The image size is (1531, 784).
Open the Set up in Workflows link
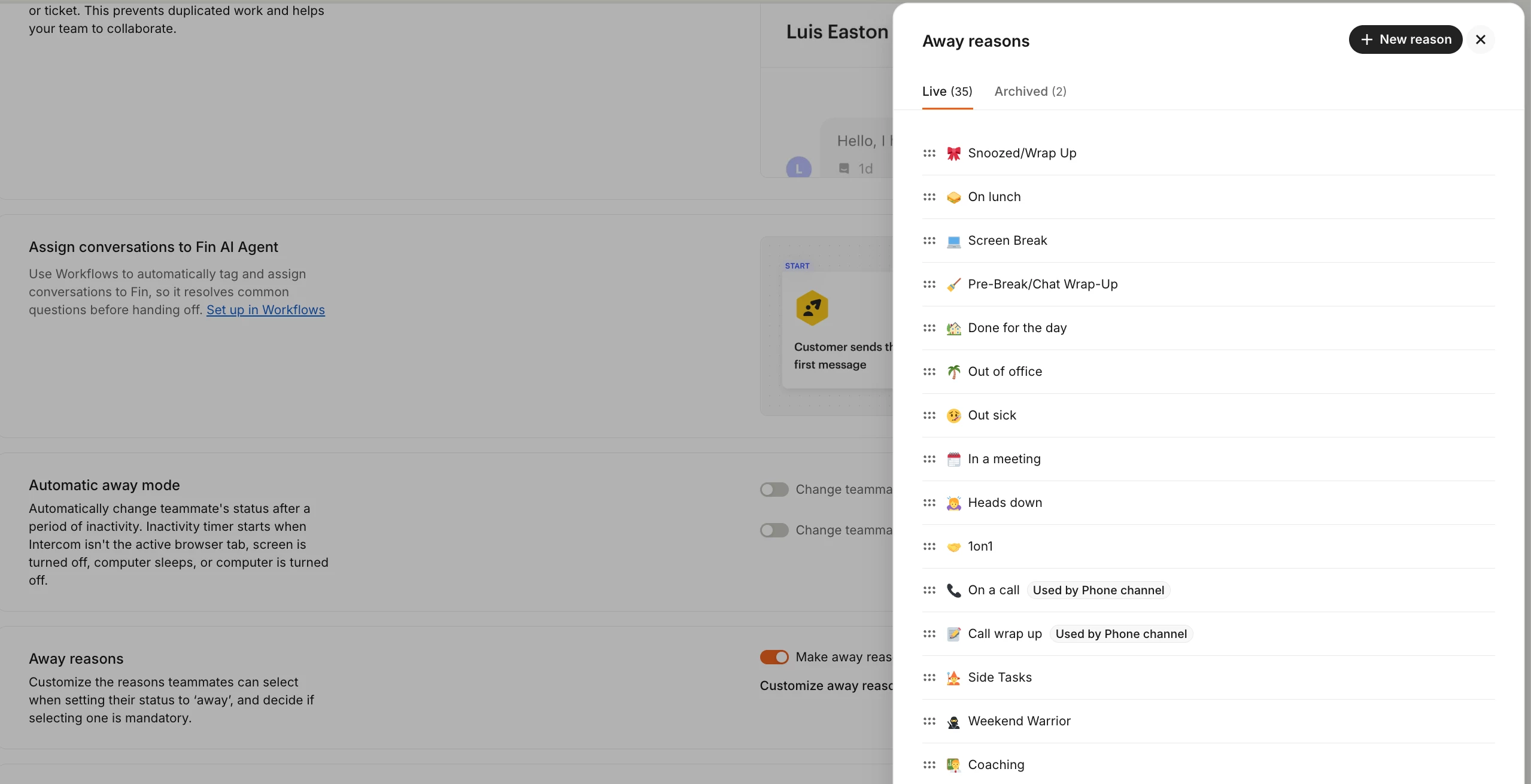click(x=266, y=310)
